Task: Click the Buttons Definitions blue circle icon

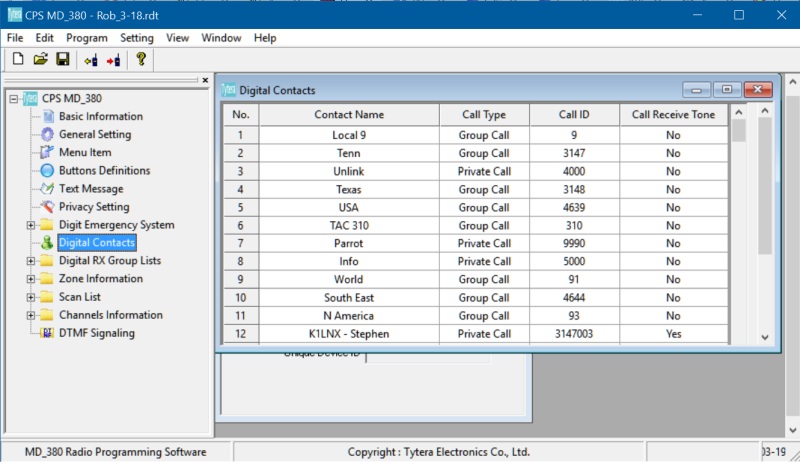Action: coord(47,170)
